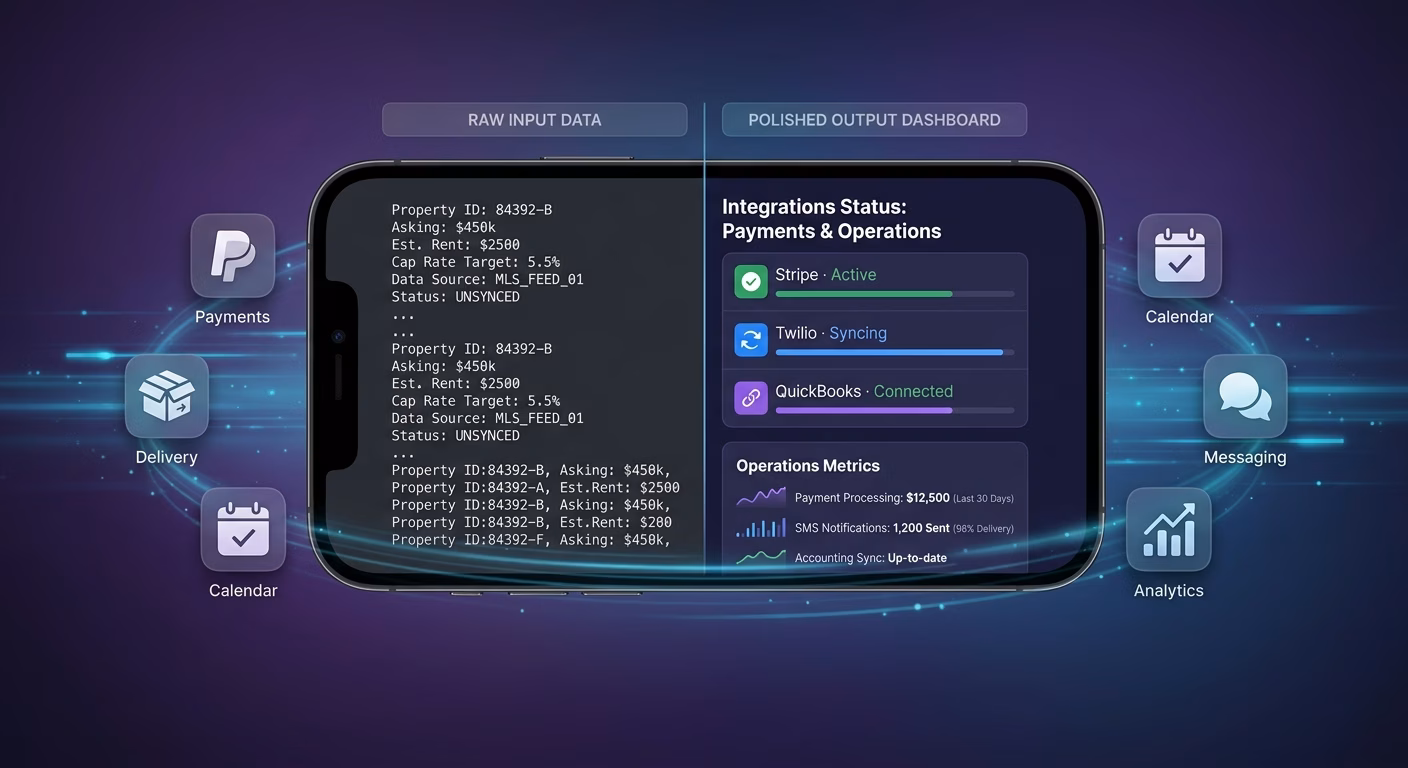Click the line 'Property ID:84392-F, Asking: $450k,'
This screenshot has height=768, width=1408.
[531, 540]
